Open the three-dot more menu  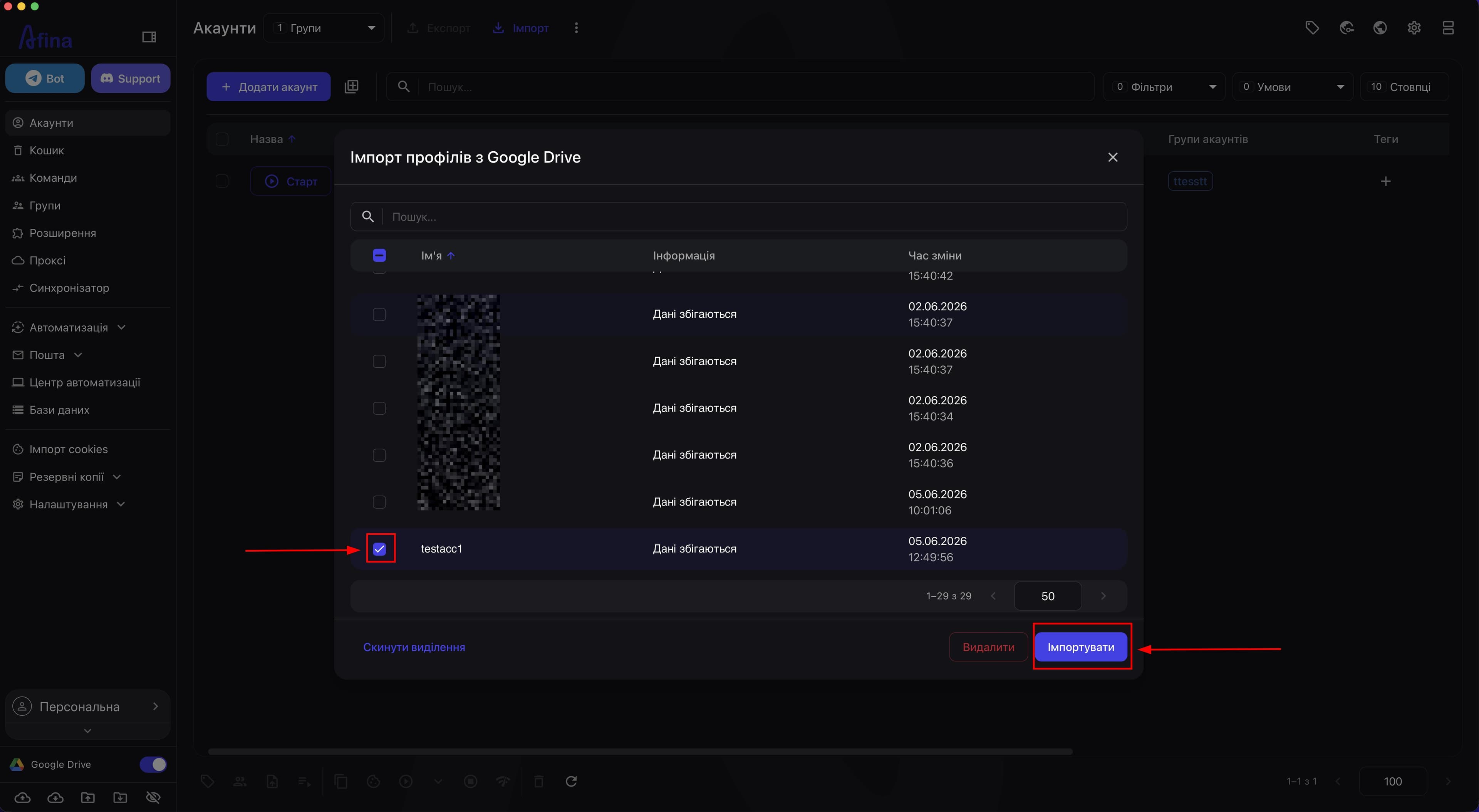point(577,28)
